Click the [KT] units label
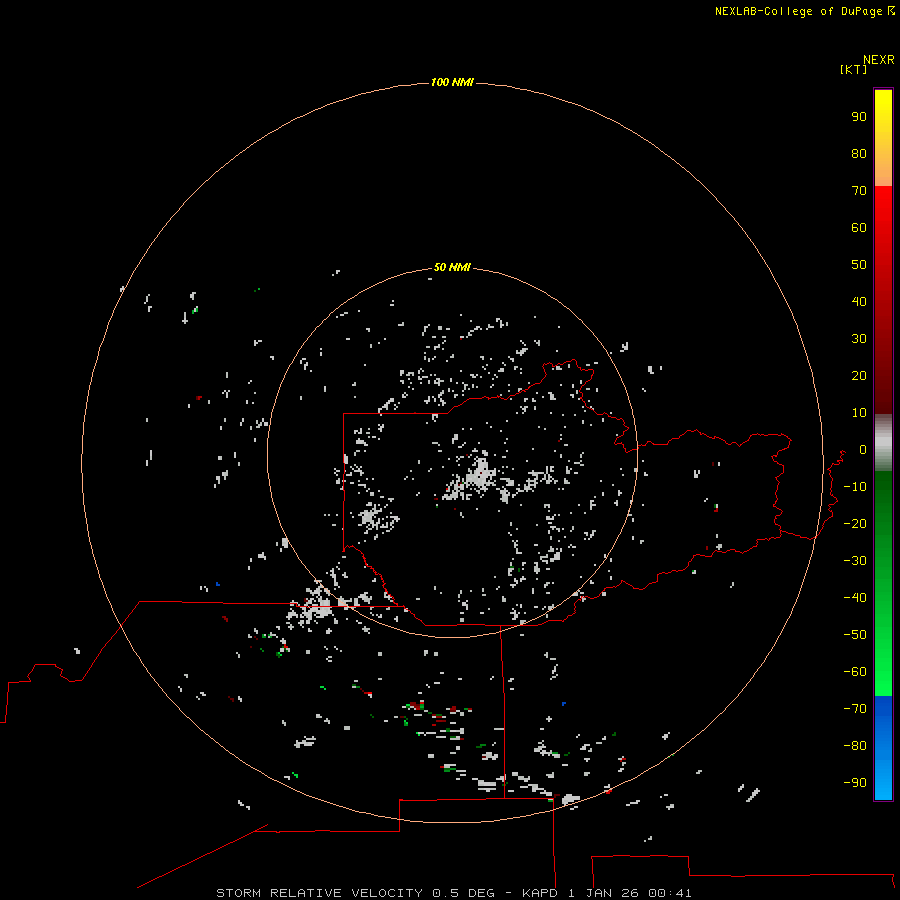This screenshot has height=900, width=900. pyautogui.click(x=853, y=69)
